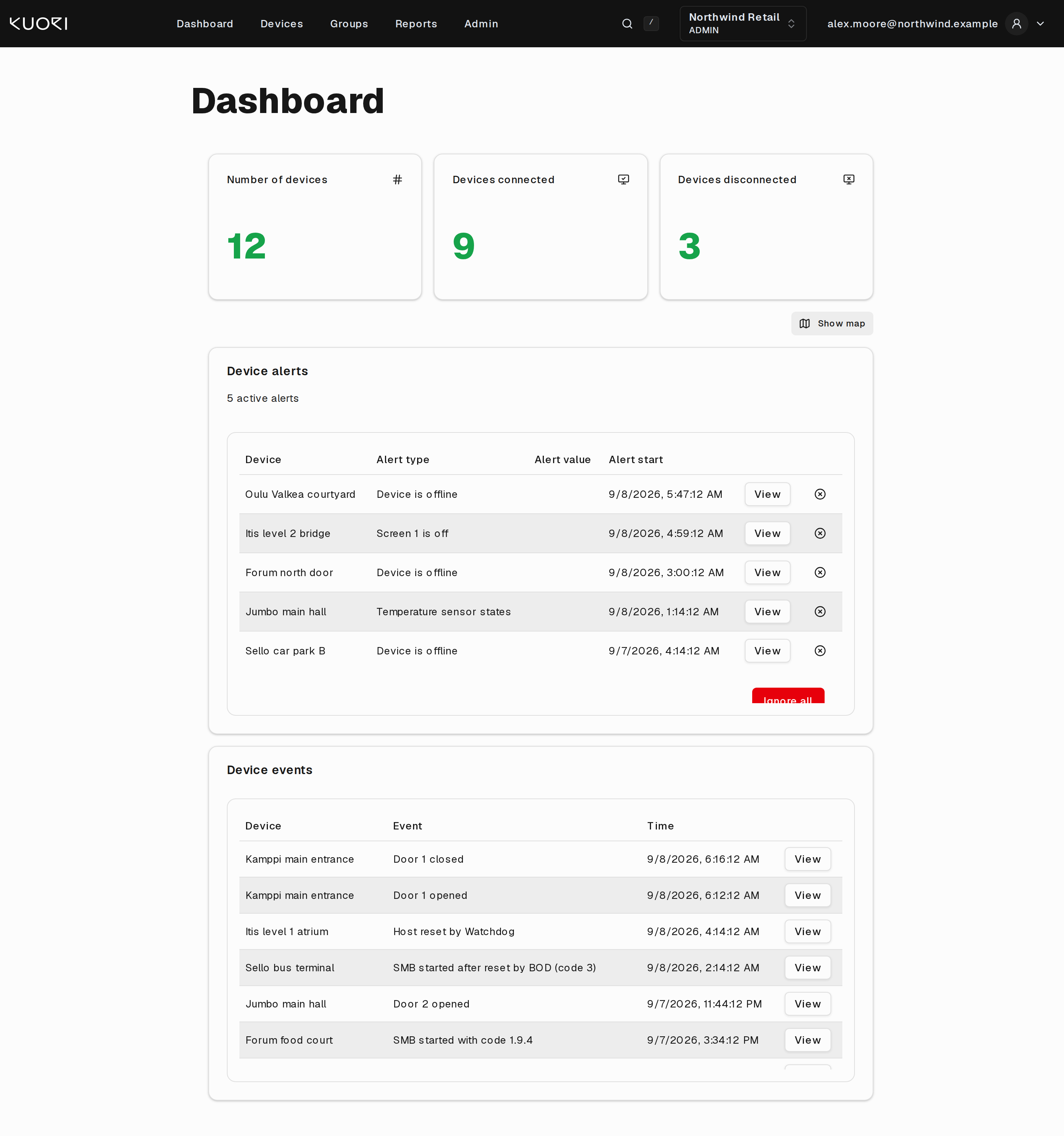
Task: Click the monitor-check icon on Devices connected
Action: tap(624, 179)
